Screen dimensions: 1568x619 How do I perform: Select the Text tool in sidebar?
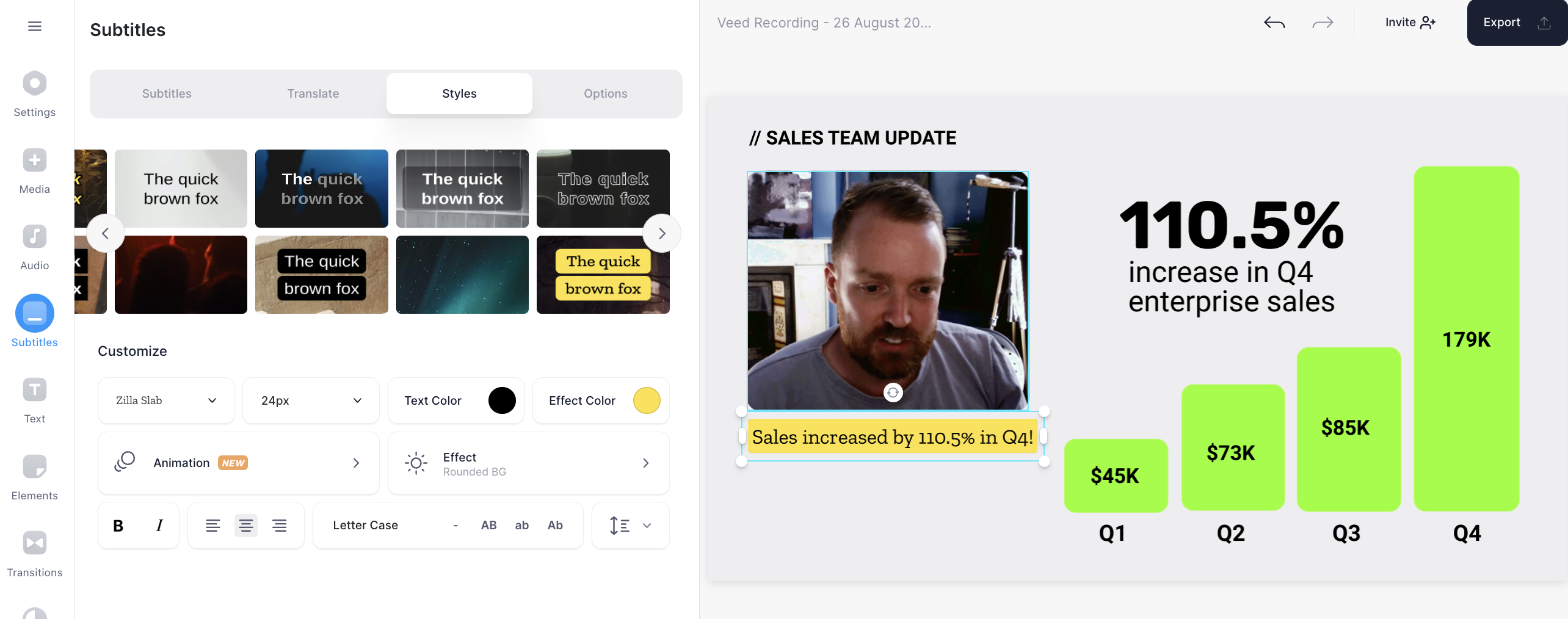(x=35, y=401)
